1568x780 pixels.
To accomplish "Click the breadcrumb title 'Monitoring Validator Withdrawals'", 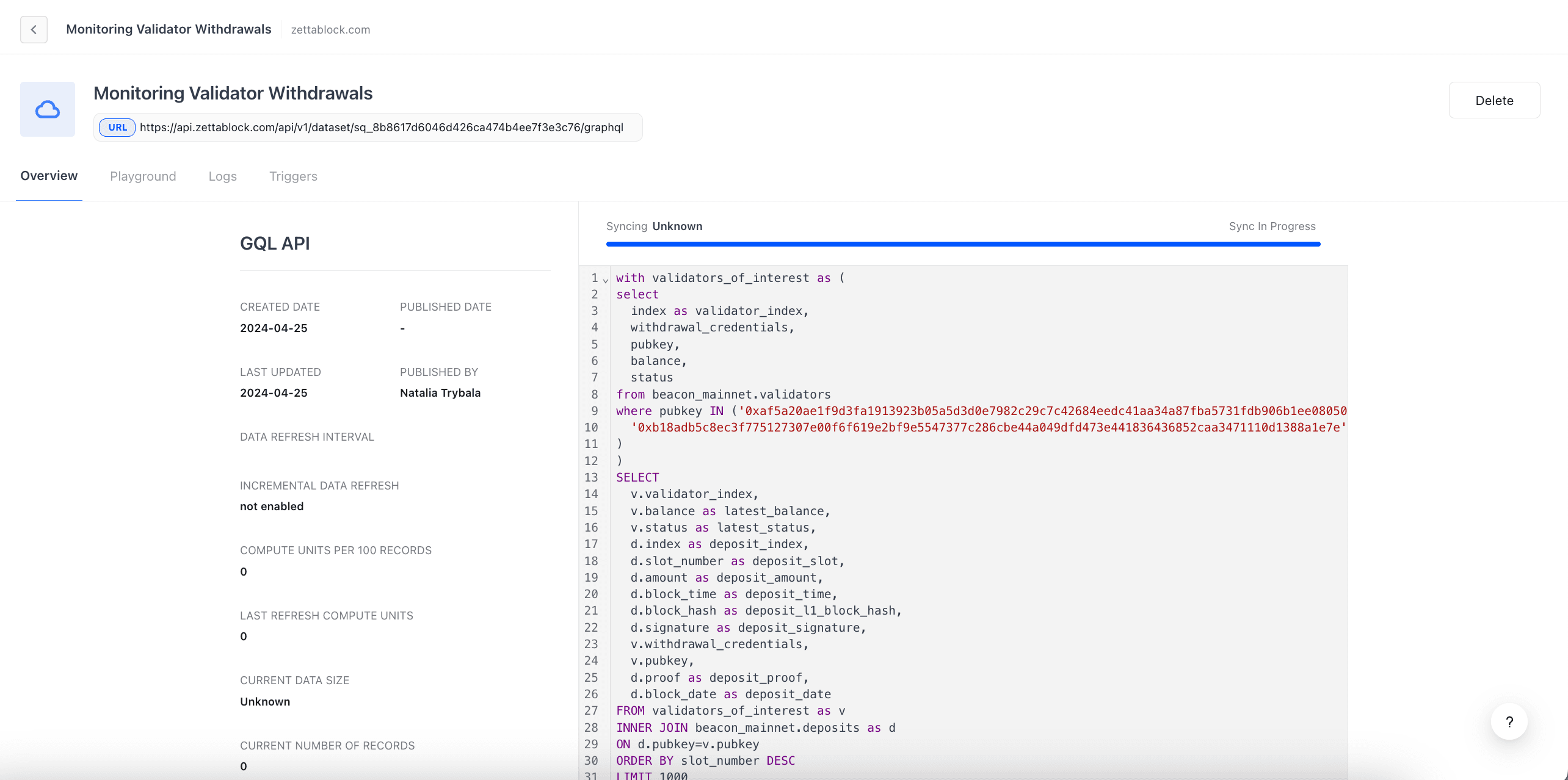I will click(169, 29).
